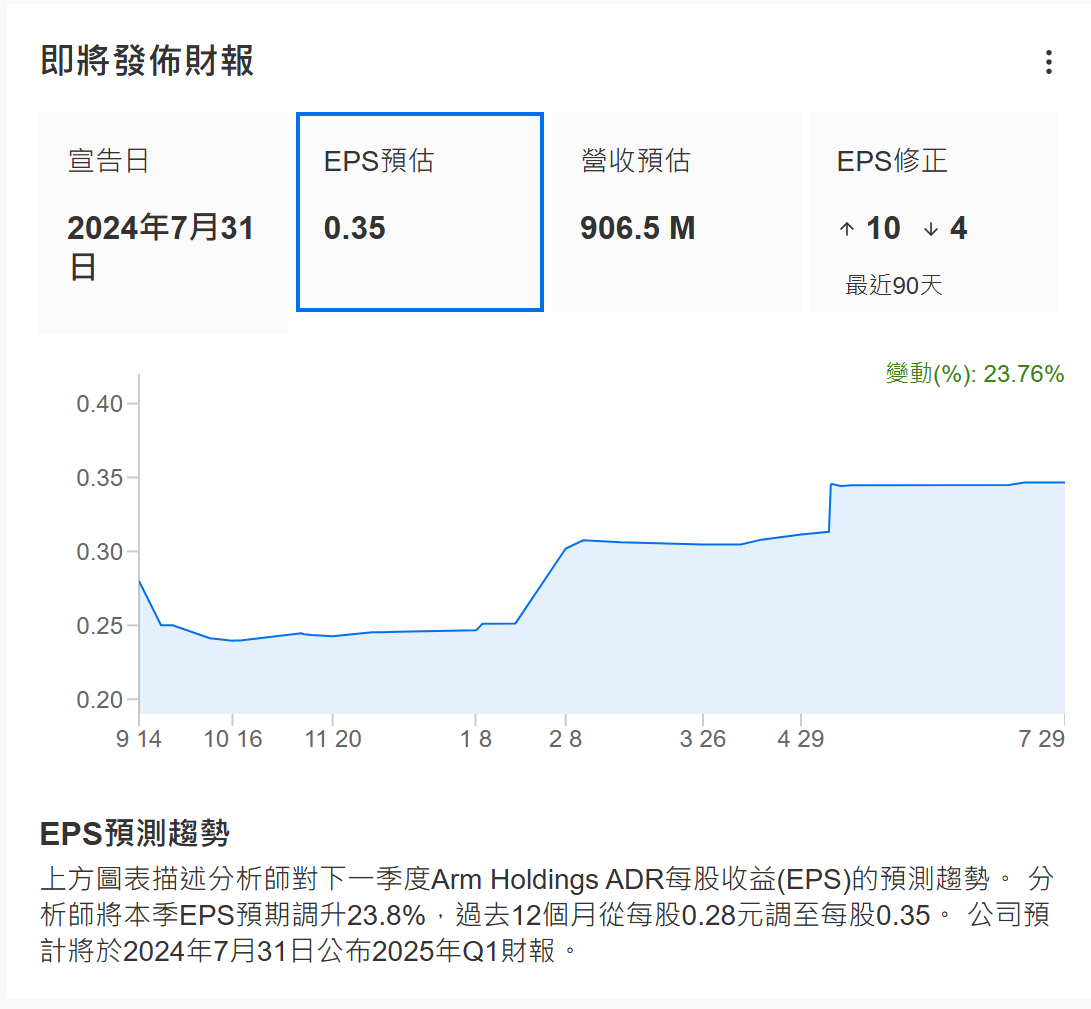Select the 4 29 date on x-axis
This screenshot has height=1009, width=1091.
[800, 738]
